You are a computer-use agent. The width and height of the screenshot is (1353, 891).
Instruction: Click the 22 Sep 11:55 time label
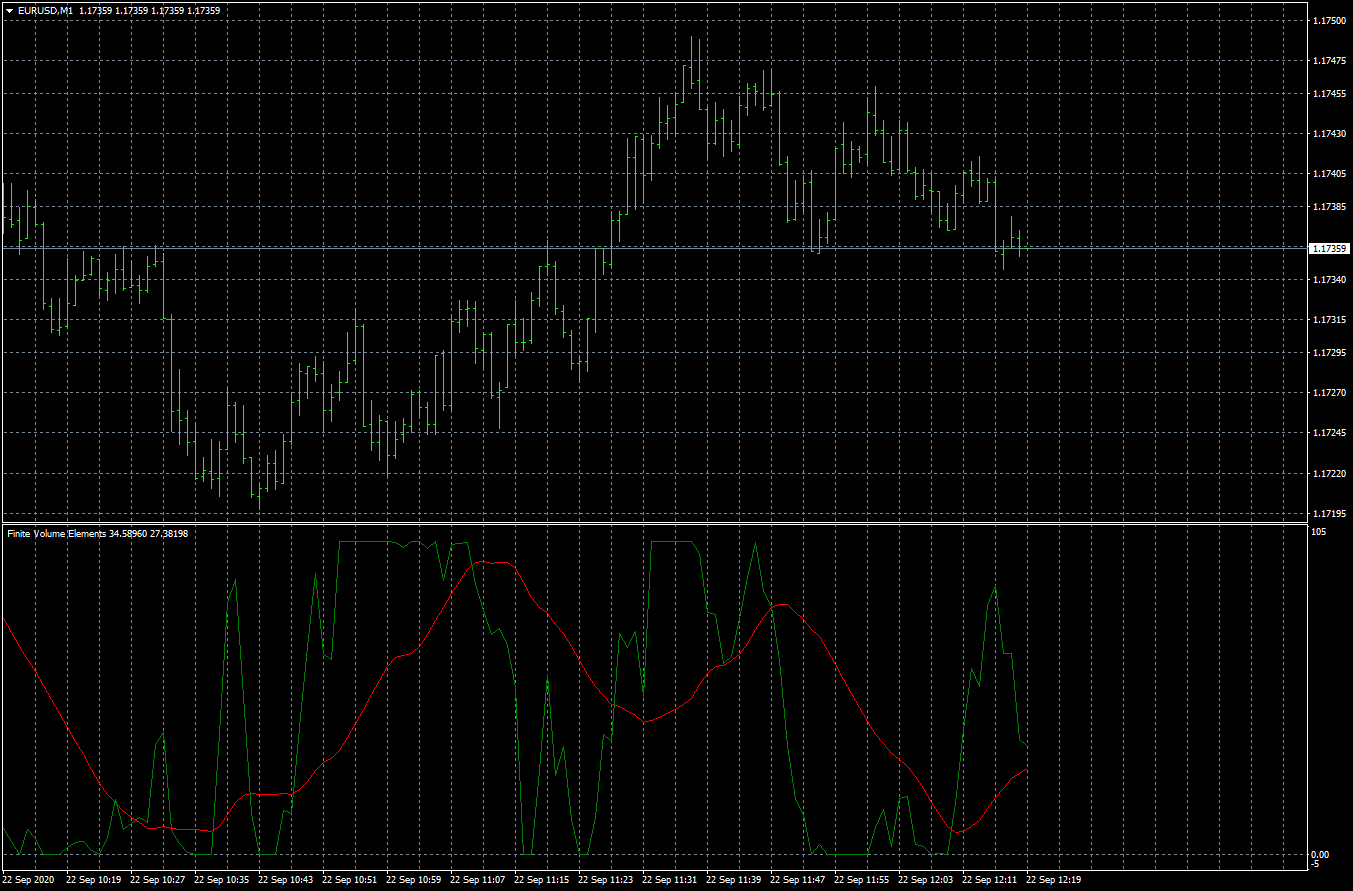(x=862, y=880)
